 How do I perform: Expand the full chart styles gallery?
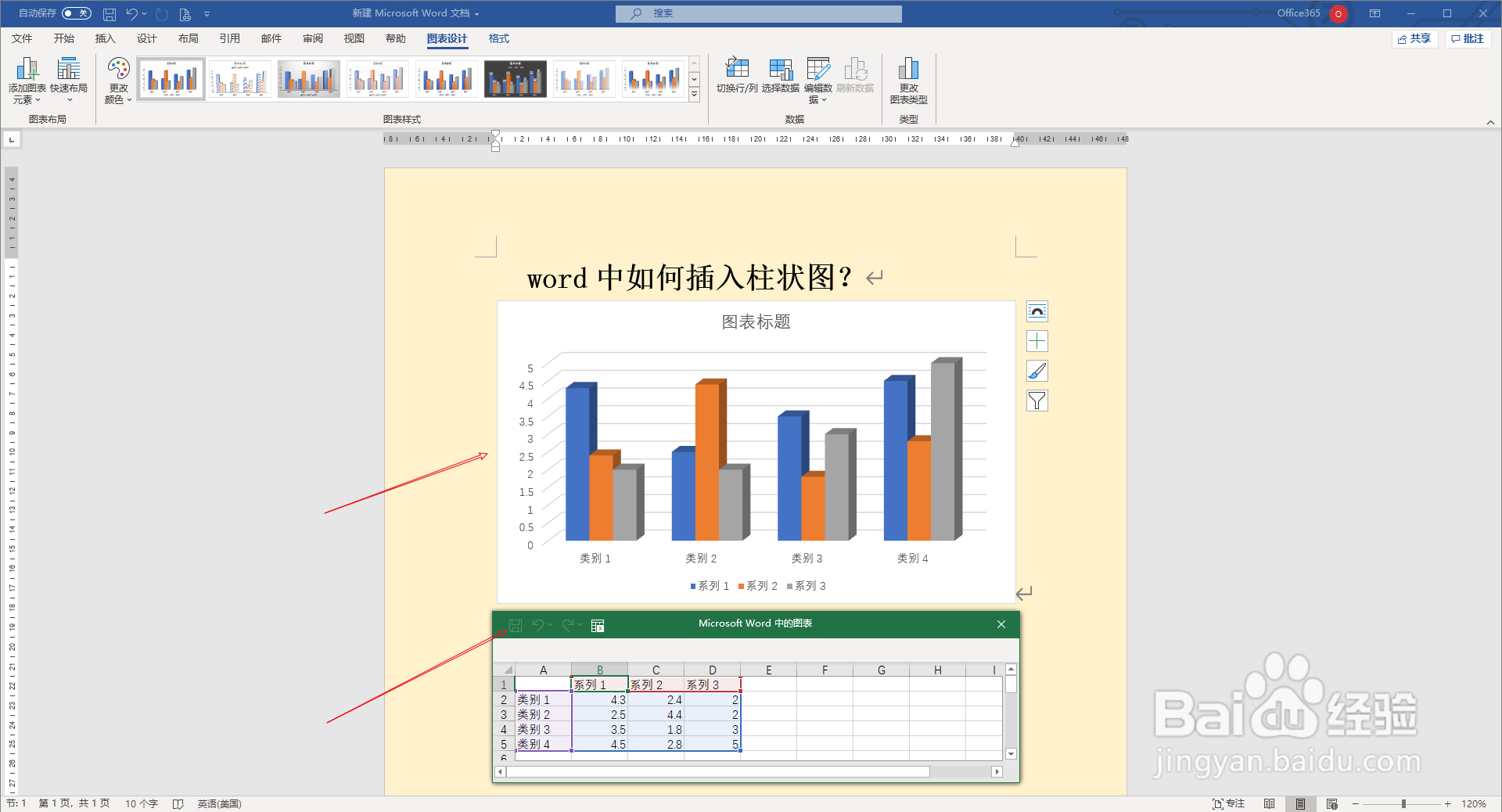[x=694, y=94]
